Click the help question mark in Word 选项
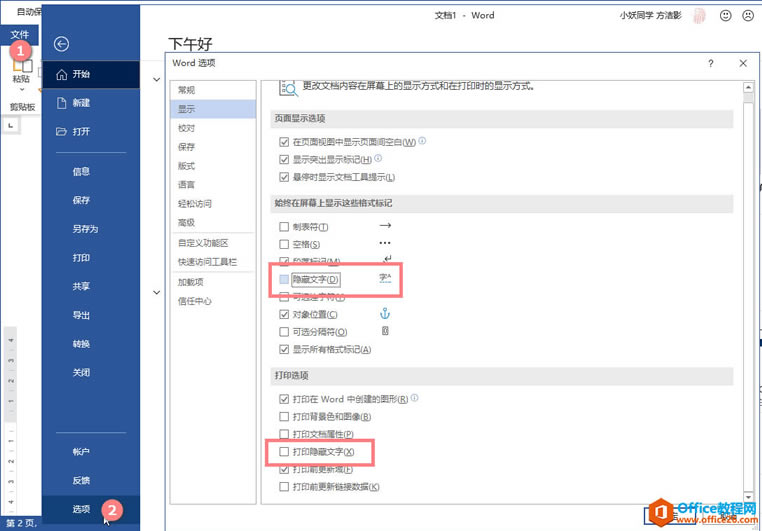762x531 pixels. (x=710, y=63)
